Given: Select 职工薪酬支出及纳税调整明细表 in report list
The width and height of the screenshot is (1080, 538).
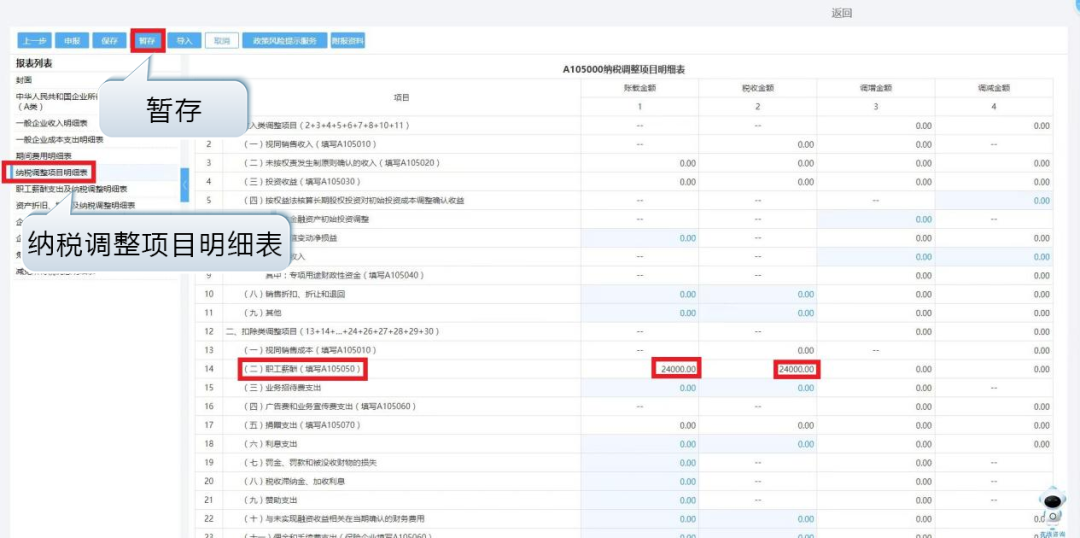Looking at the screenshot, I should pyautogui.click(x=71, y=189).
